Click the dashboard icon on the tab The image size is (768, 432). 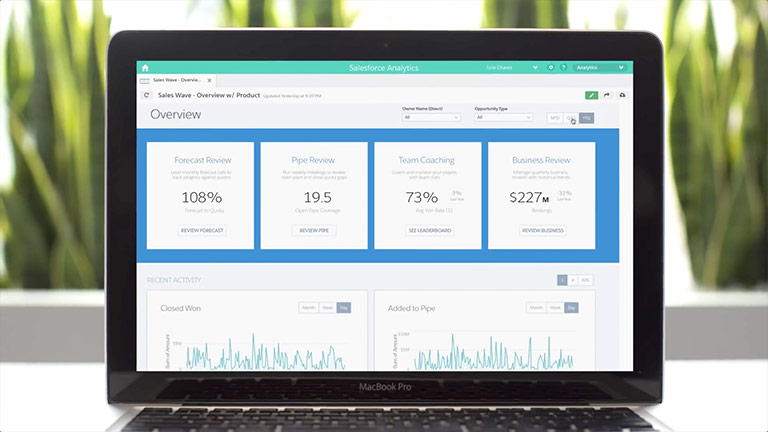(144, 80)
